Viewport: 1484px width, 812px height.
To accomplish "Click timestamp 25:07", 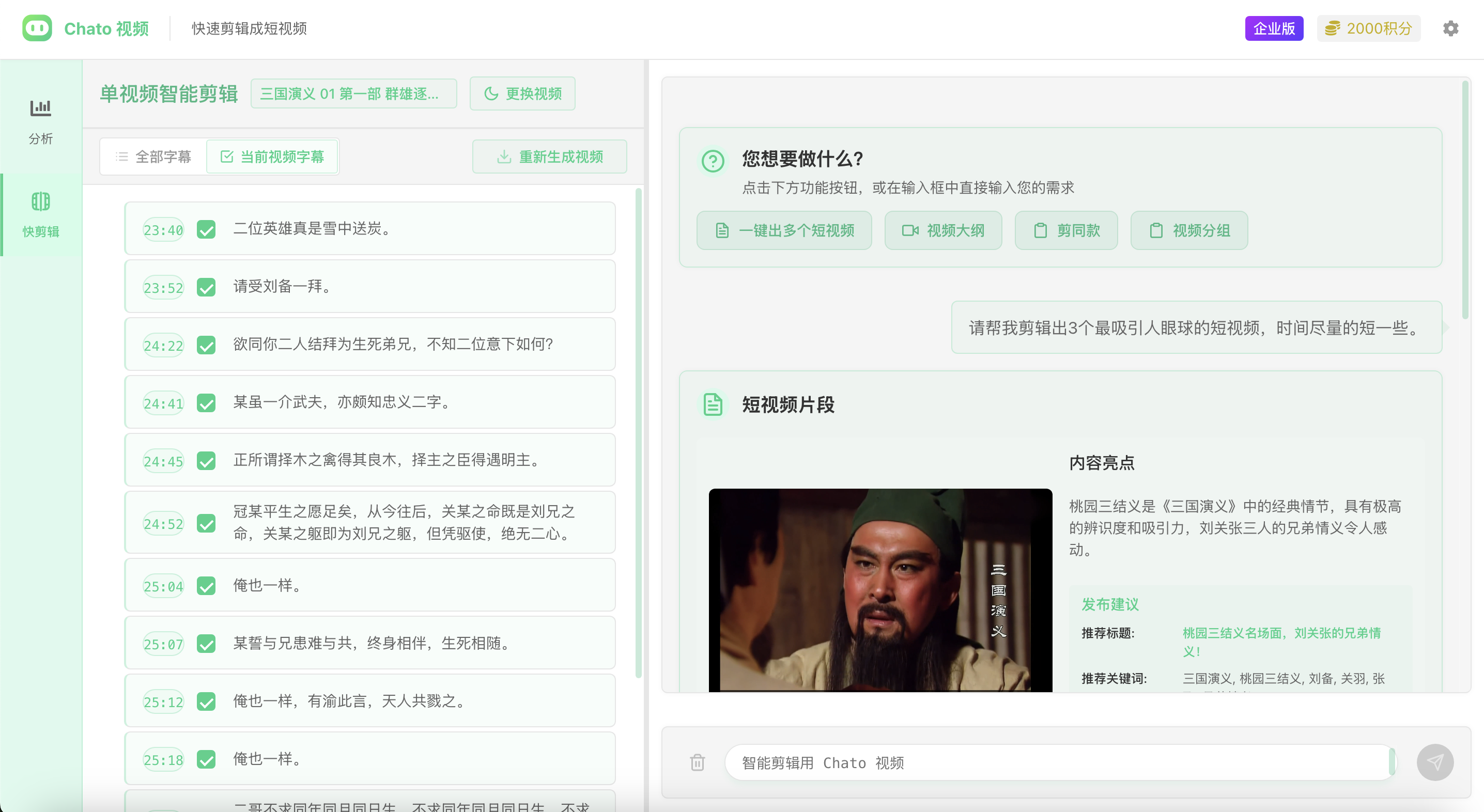I will click(x=163, y=644).
